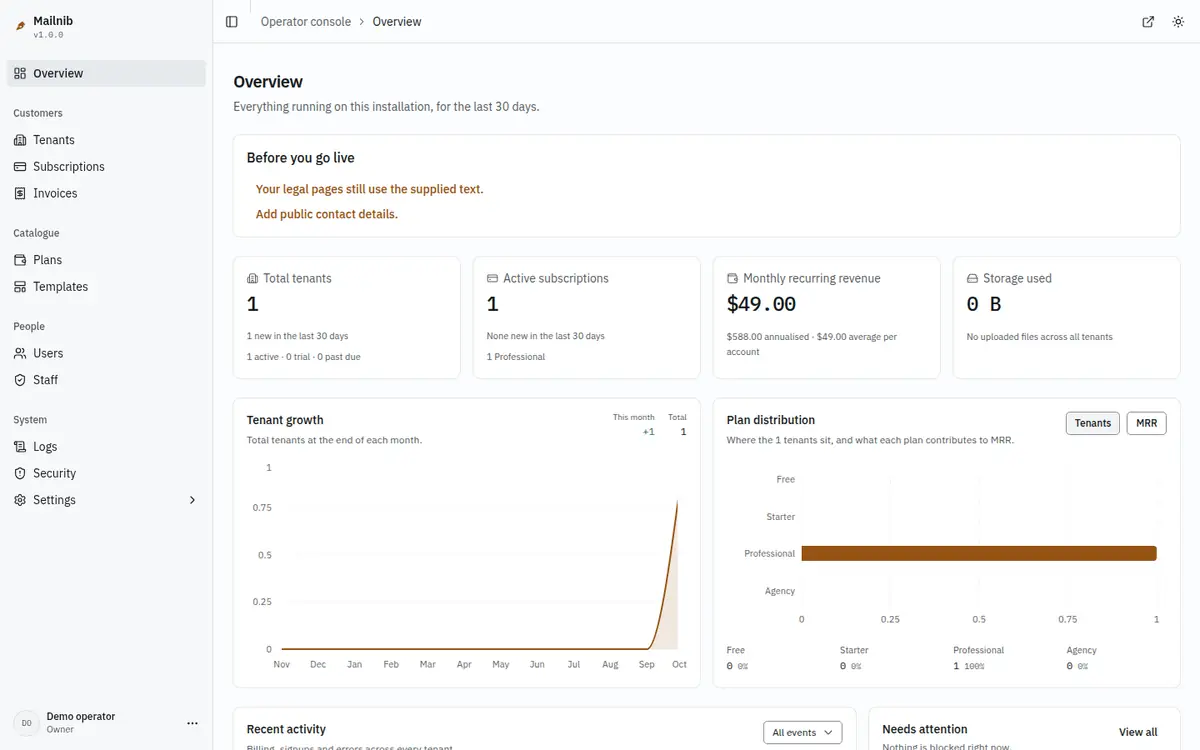The width and height of the screenshot is (1200, 750).
Task: Switch plan distribution to MRR view
Action: click(1146, 423)
